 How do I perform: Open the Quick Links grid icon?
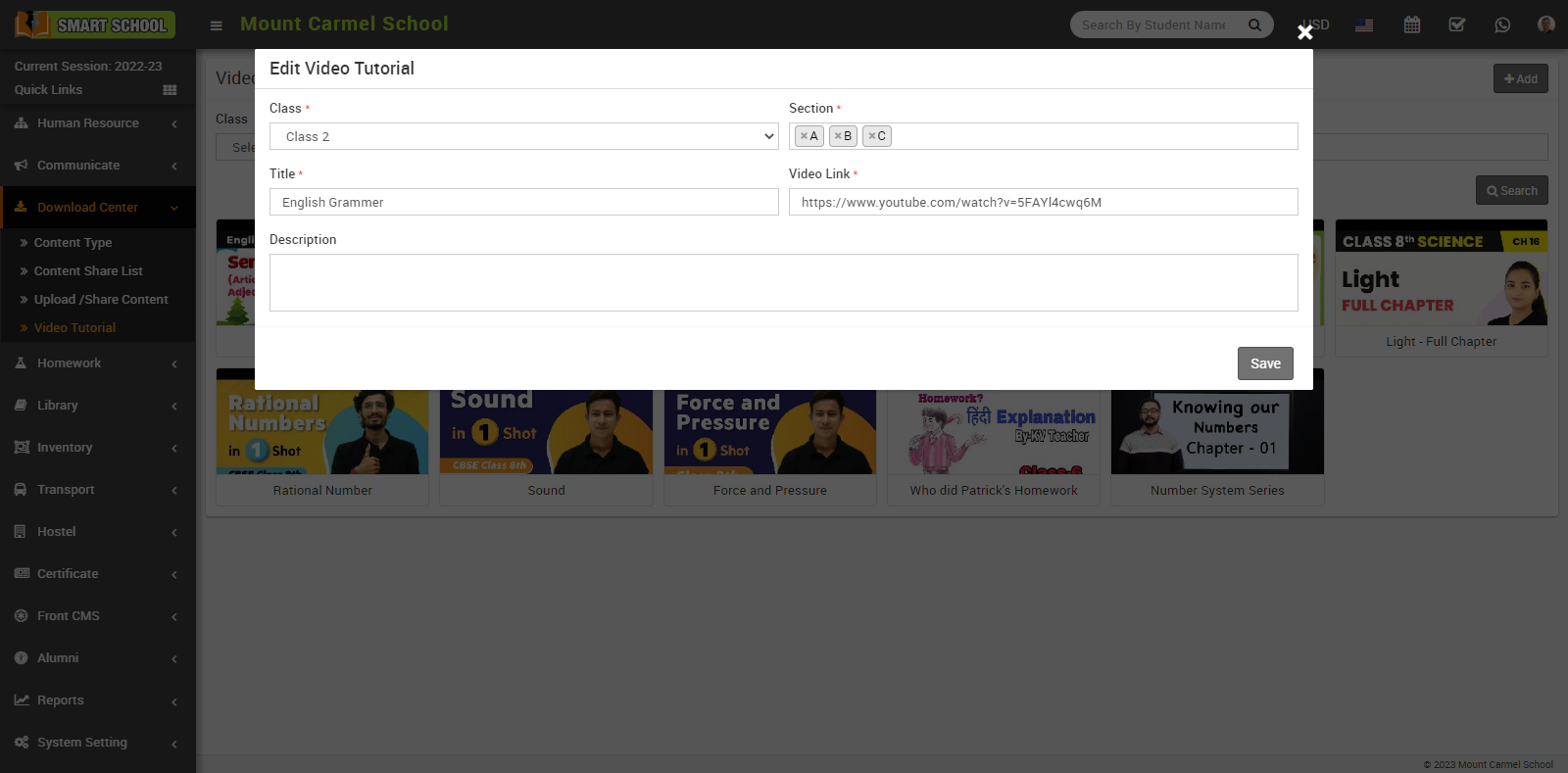[x=170, y=90]
